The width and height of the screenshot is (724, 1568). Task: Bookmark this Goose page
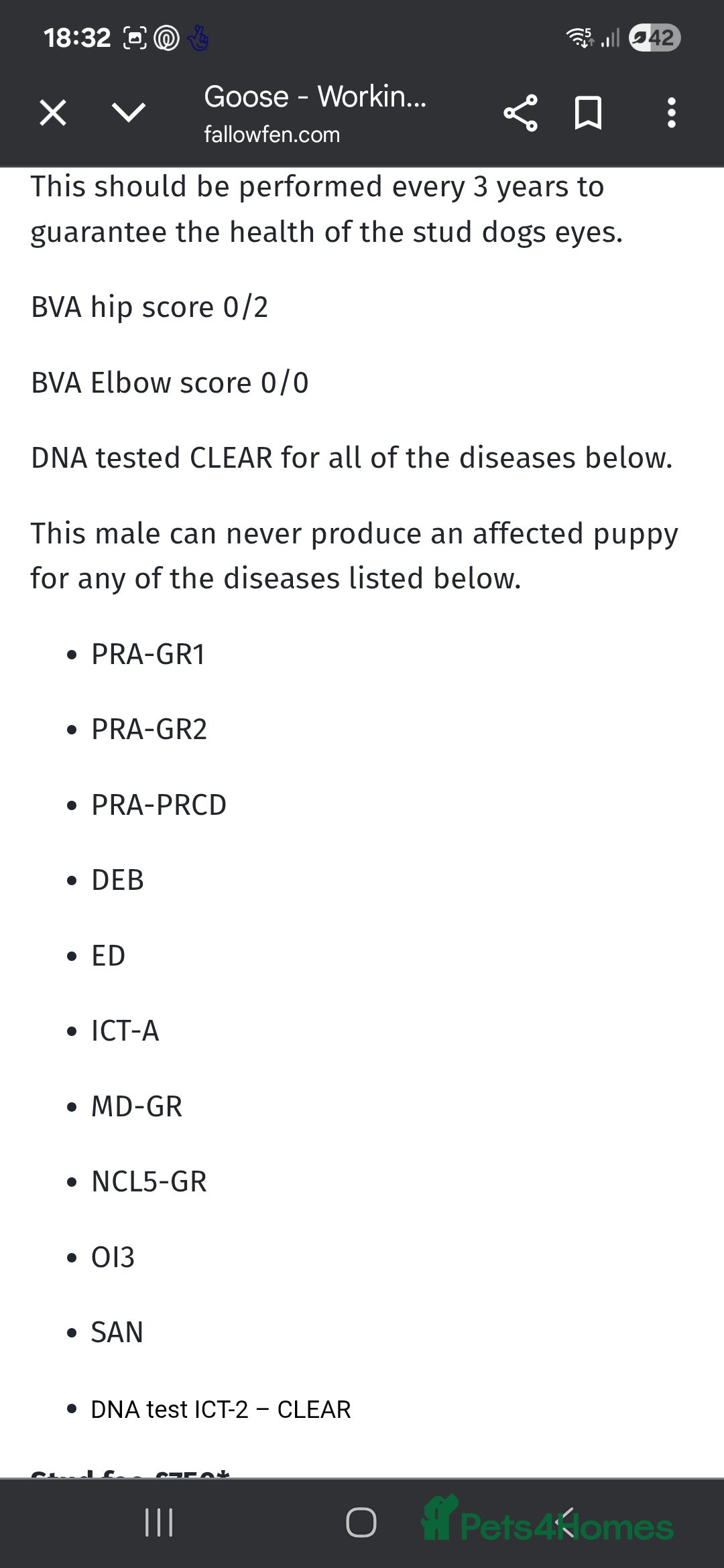coord(589,113)
